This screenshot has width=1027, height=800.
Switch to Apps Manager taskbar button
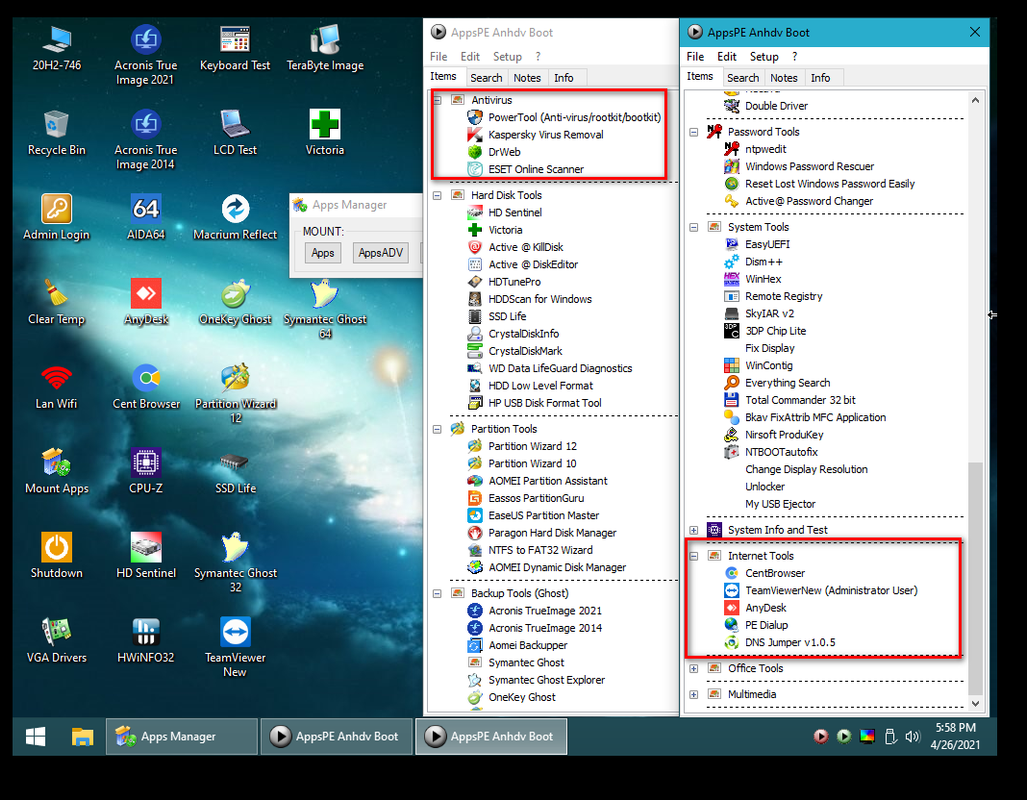point(181,736)
